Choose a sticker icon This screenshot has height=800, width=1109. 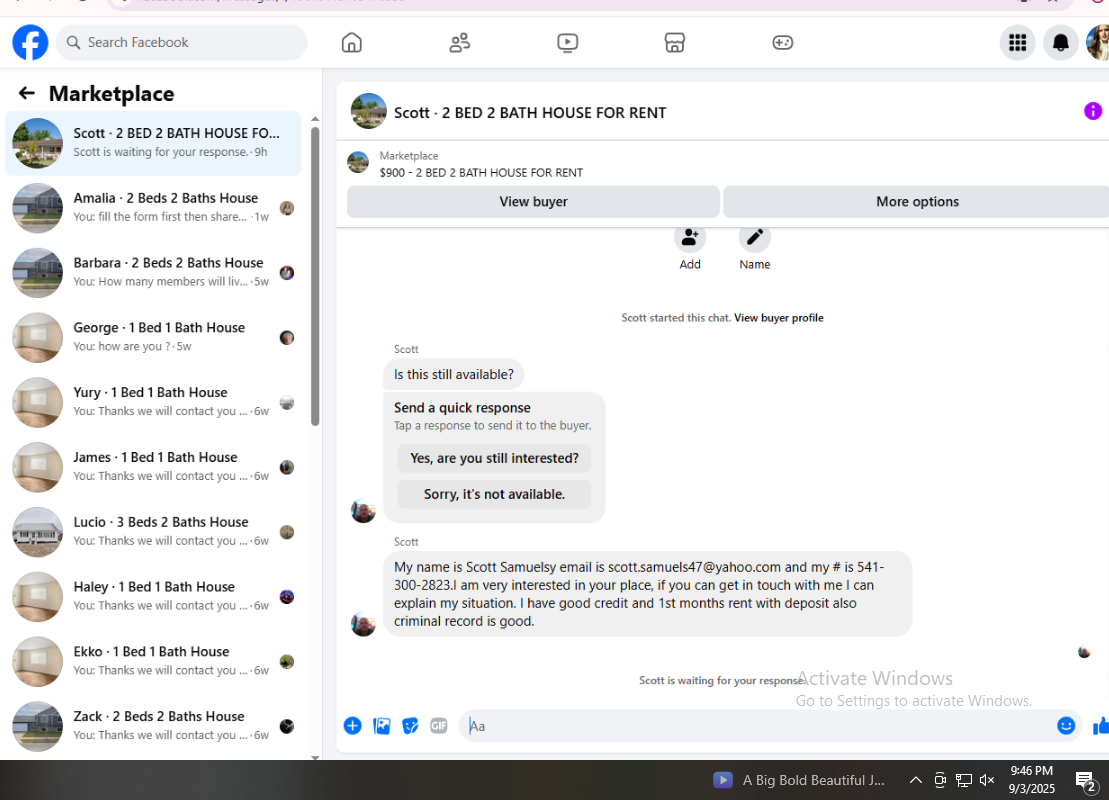coord(410,726)
